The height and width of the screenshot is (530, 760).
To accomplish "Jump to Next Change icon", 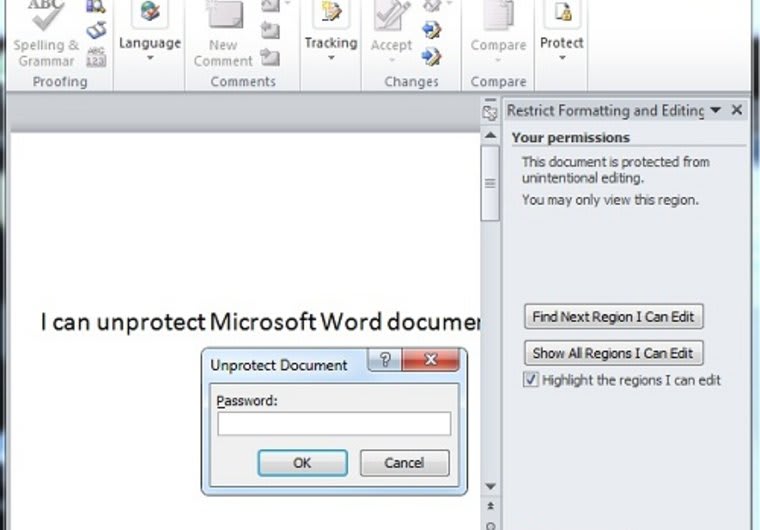I will tap(431, 57).
